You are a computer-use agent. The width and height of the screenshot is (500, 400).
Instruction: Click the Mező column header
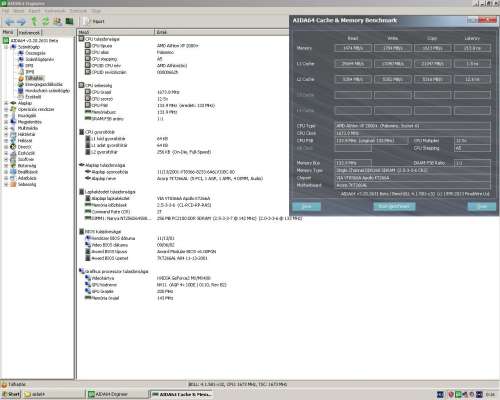click(116, 32)
